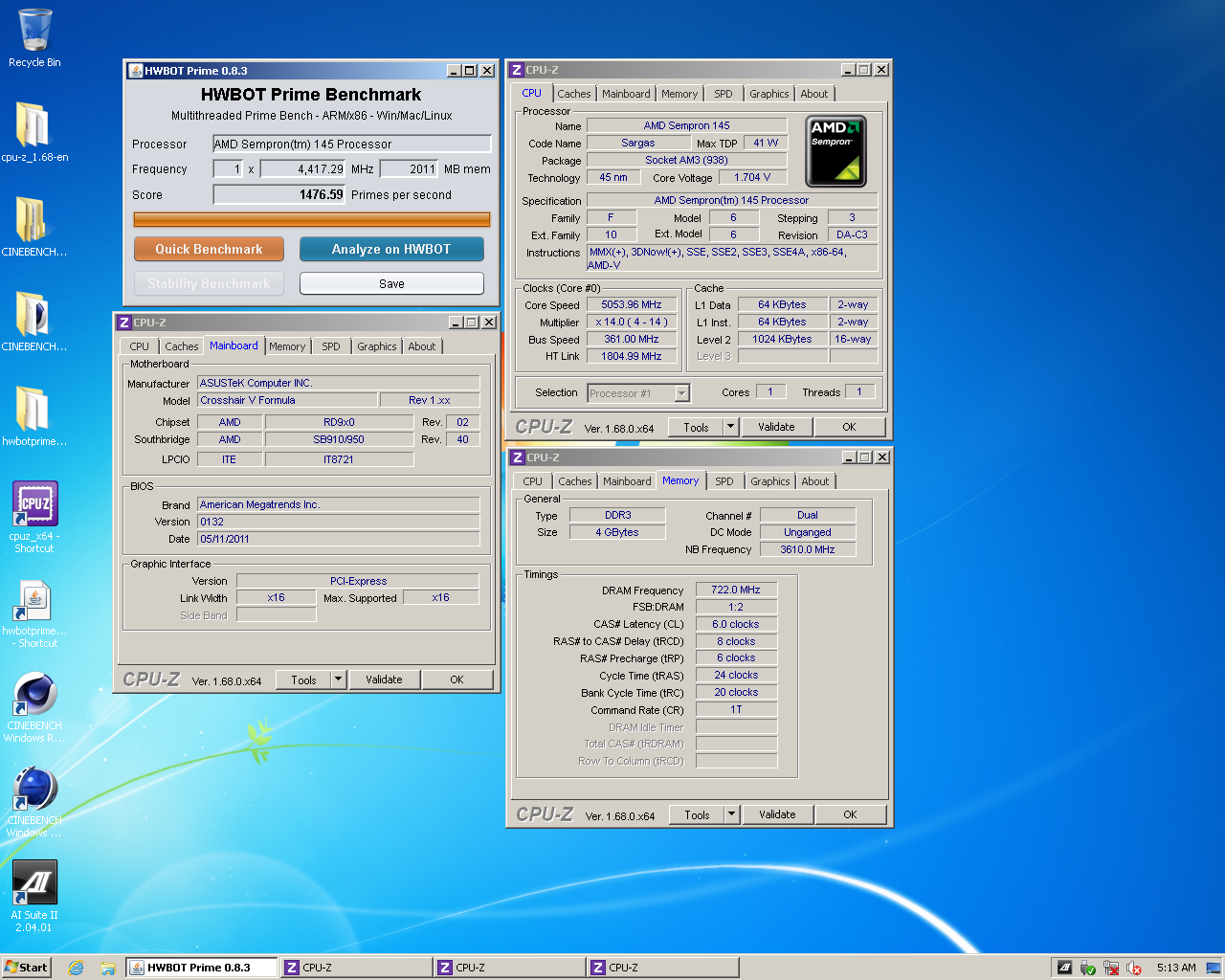
Task: Click Validate in the Mainboard CPU-Z window
Action: pyautogui.click(x=384, y=679)
